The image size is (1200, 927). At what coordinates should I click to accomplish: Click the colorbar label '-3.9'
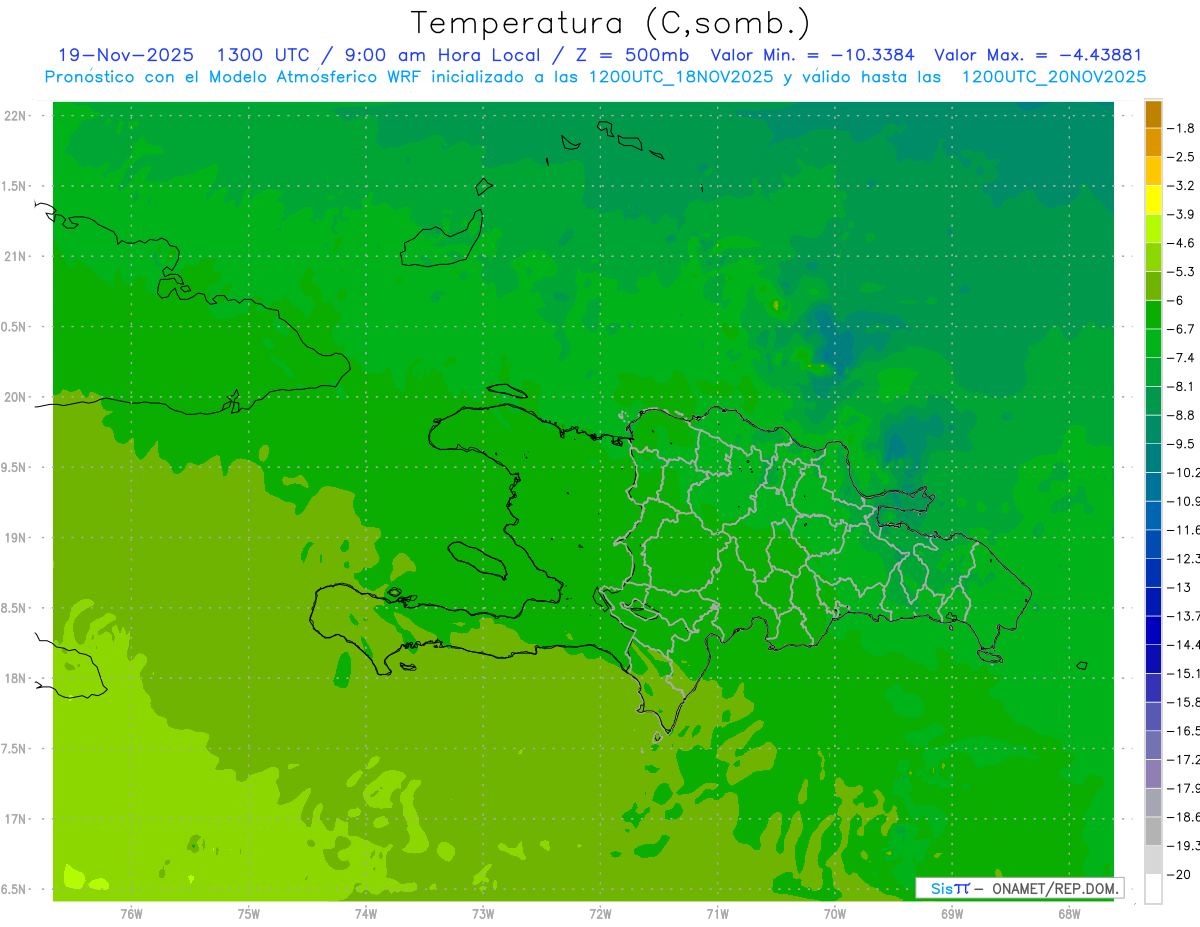point(1181,214)
